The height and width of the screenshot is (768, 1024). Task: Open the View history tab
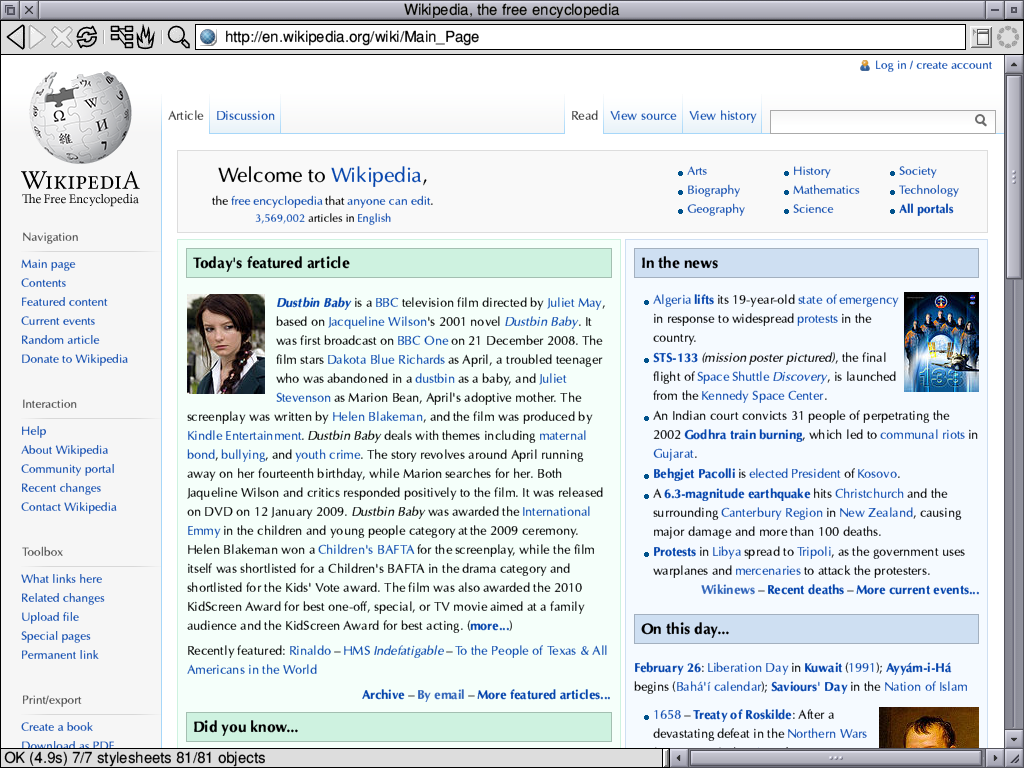[722, 116]
